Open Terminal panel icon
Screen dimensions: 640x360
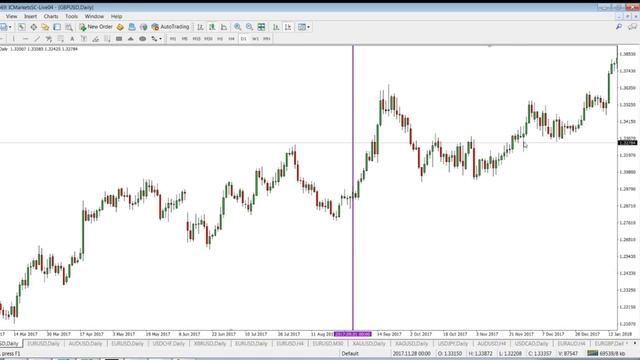coord(57,27)
